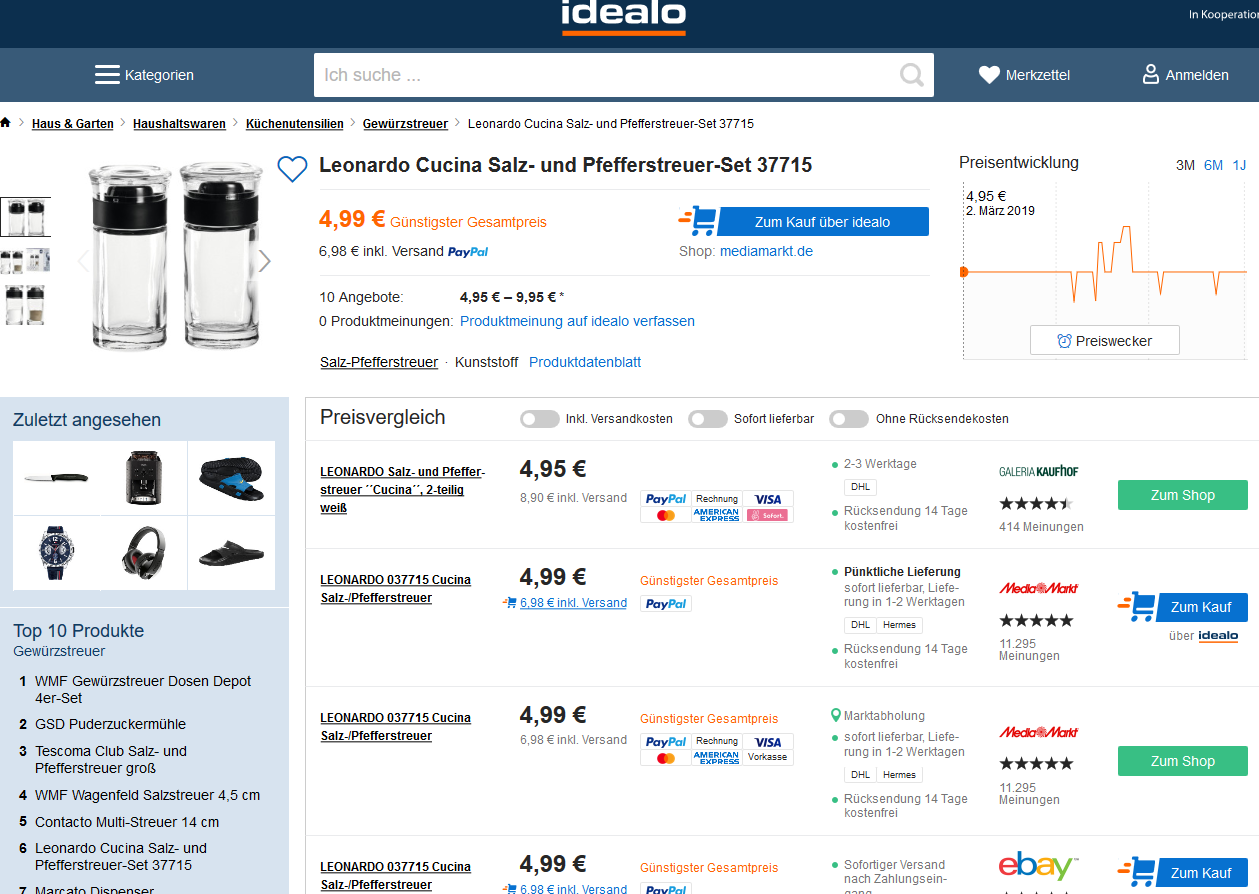
Task: Show next product image with right chevron
Action: 264,261
